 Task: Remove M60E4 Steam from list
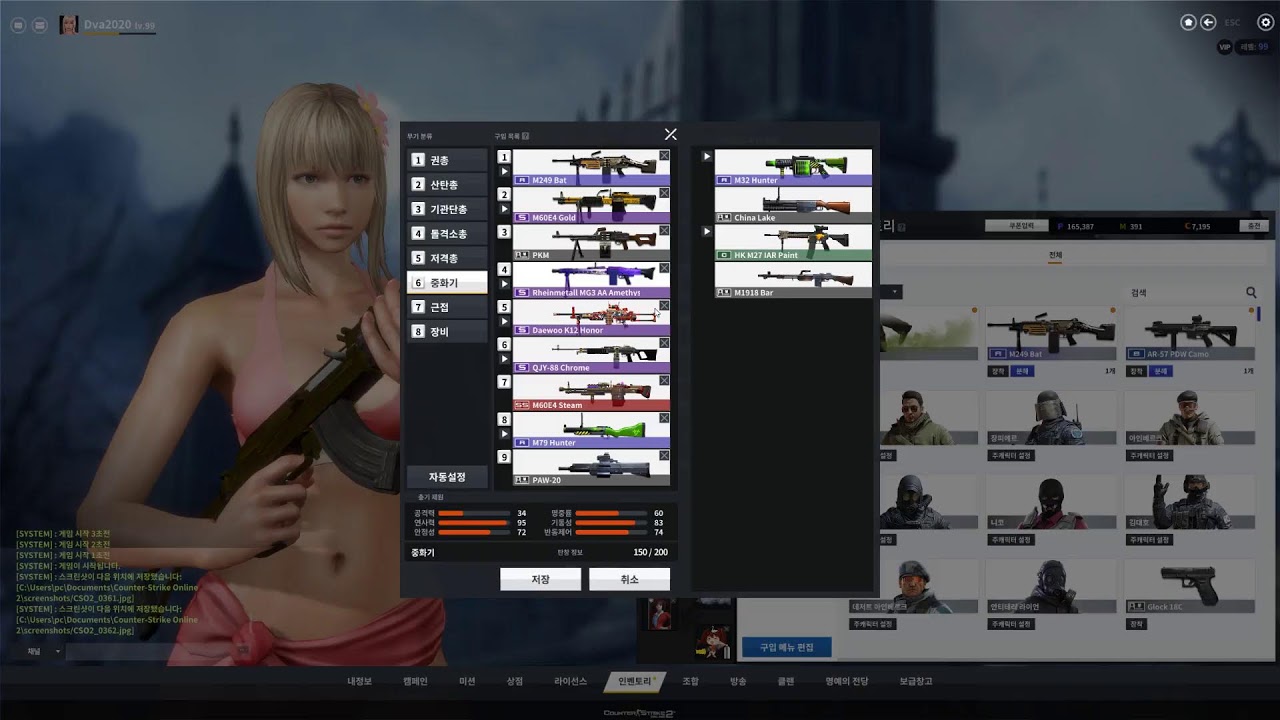[664, 380]
